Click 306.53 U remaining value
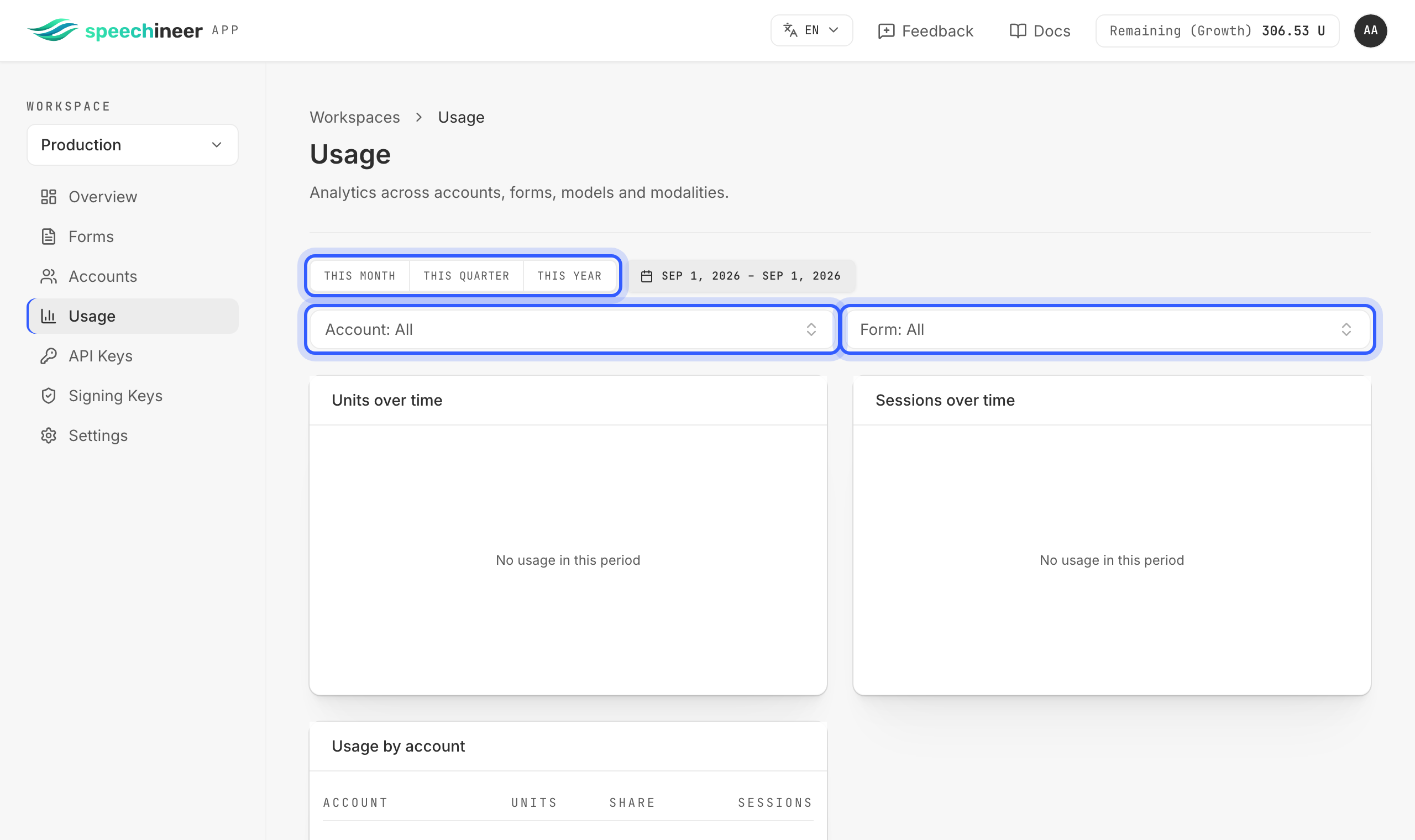The width and height of the screenshot is (1415, 840). (x=1293, y=30)
